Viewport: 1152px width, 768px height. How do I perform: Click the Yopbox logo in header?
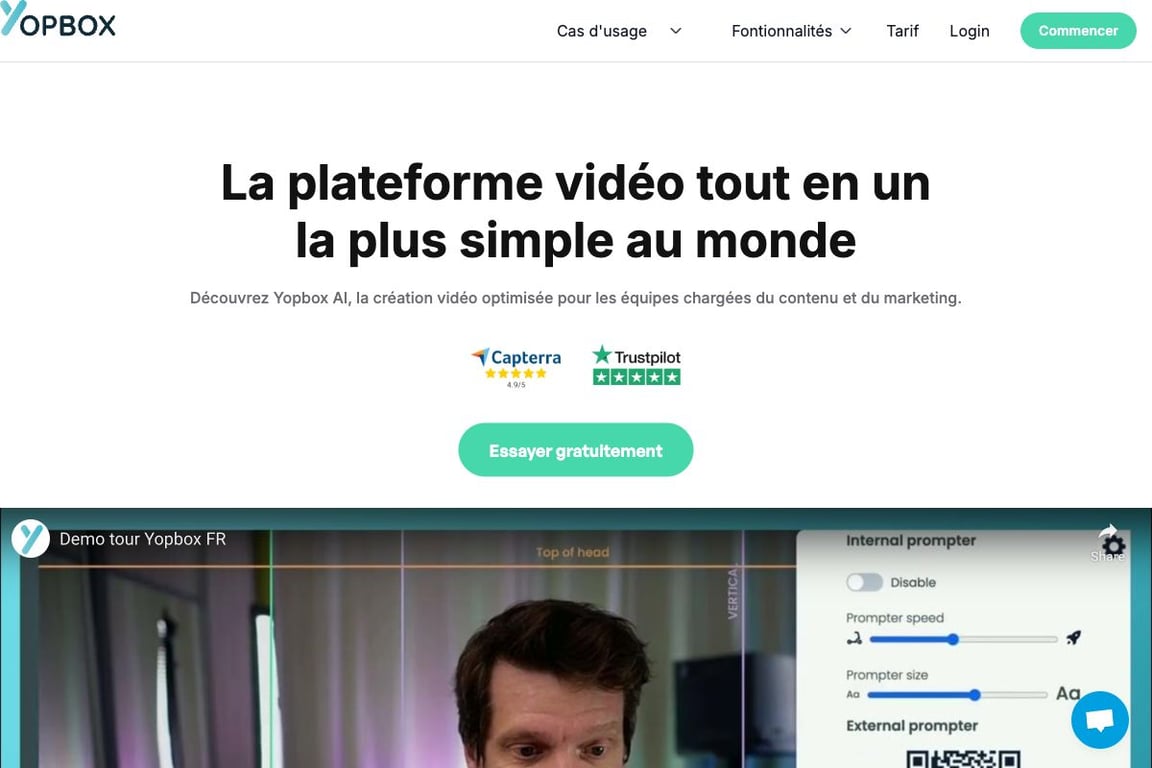[58, 19]
